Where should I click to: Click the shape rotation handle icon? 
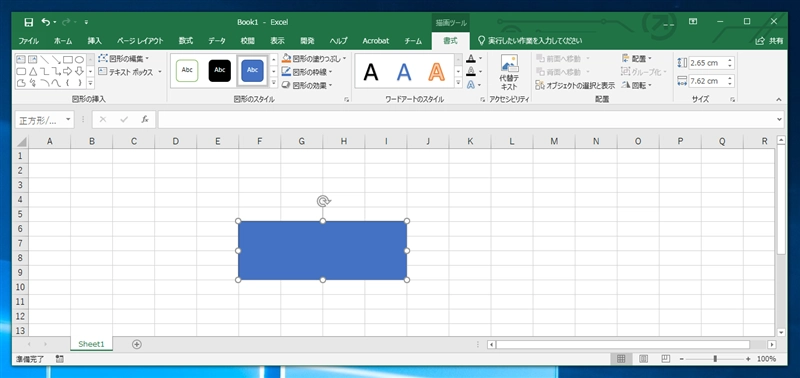coord(323,201)
